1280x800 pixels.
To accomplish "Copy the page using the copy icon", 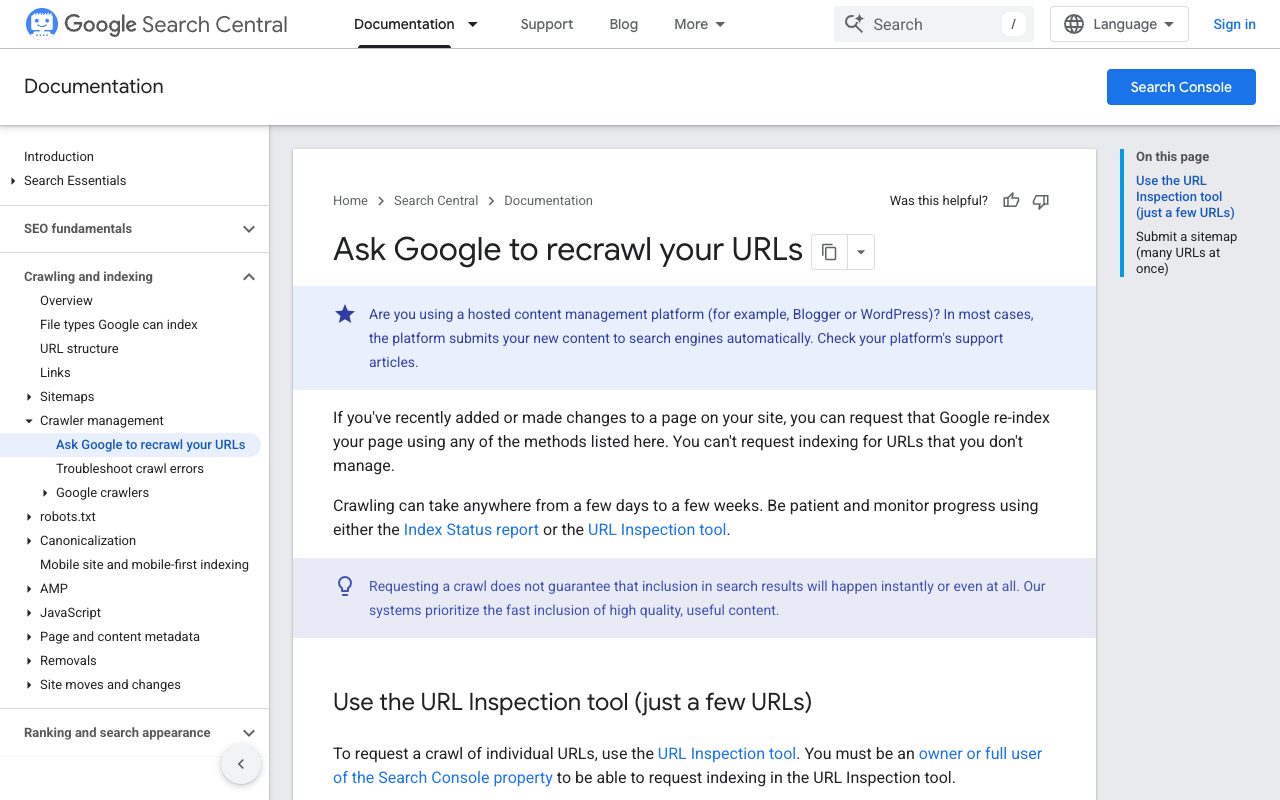I will tap(829, 252).
